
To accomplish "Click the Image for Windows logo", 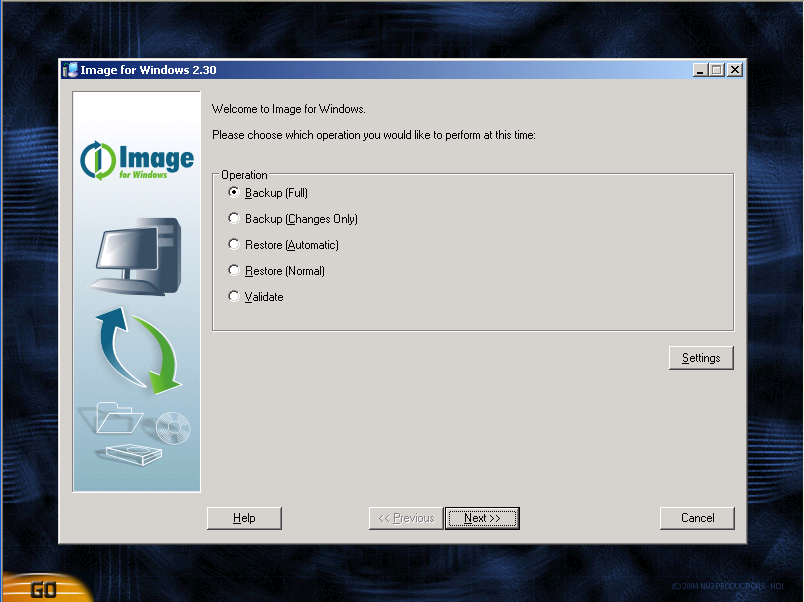I will point(137,161).
